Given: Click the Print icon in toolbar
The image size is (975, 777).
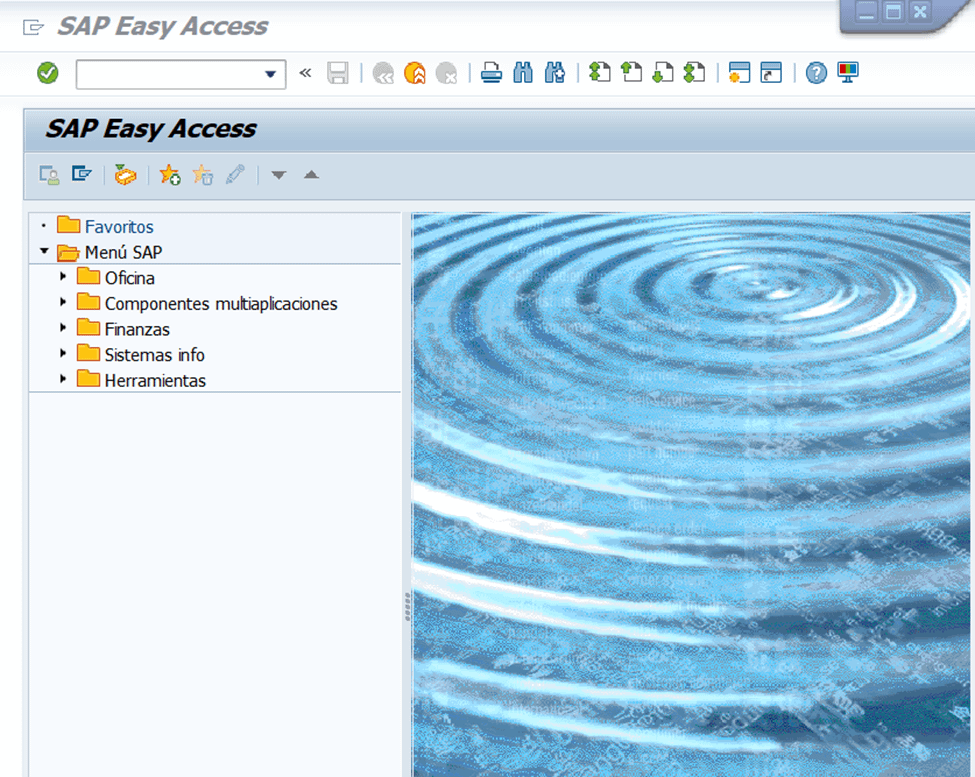Looking at the screenshot, I should [490, 73].
